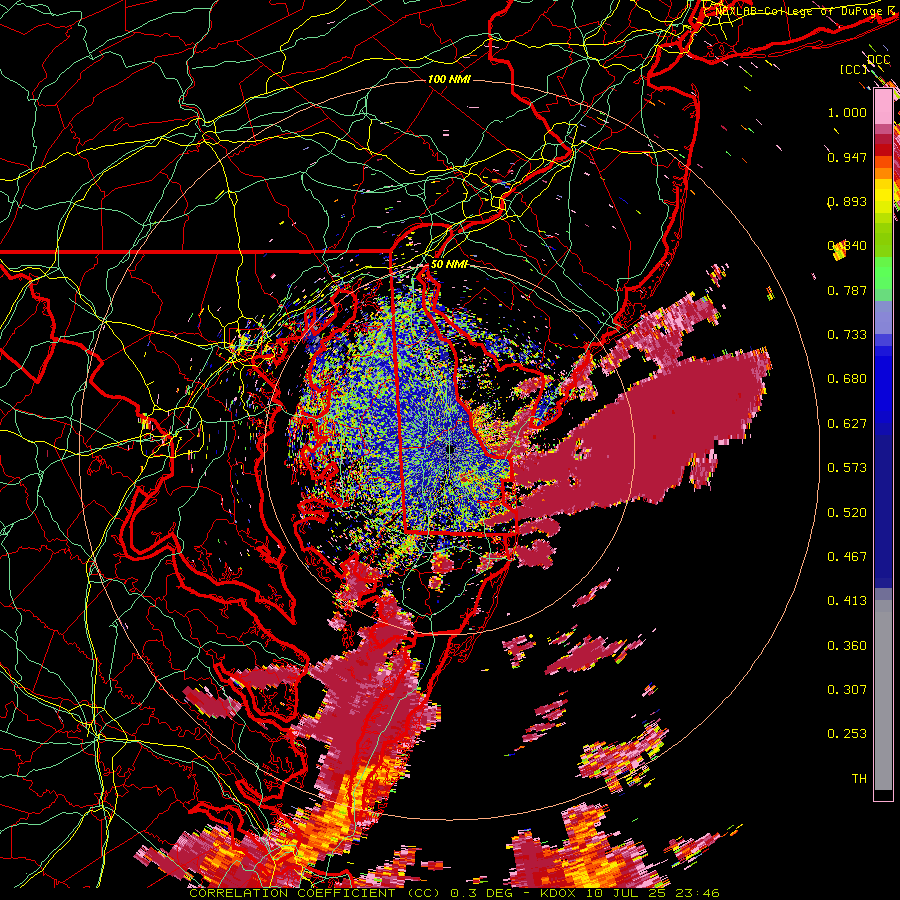
Task: Click the 50 NMI range ring label
Action: pyautogui.click(x=449, y=264)
